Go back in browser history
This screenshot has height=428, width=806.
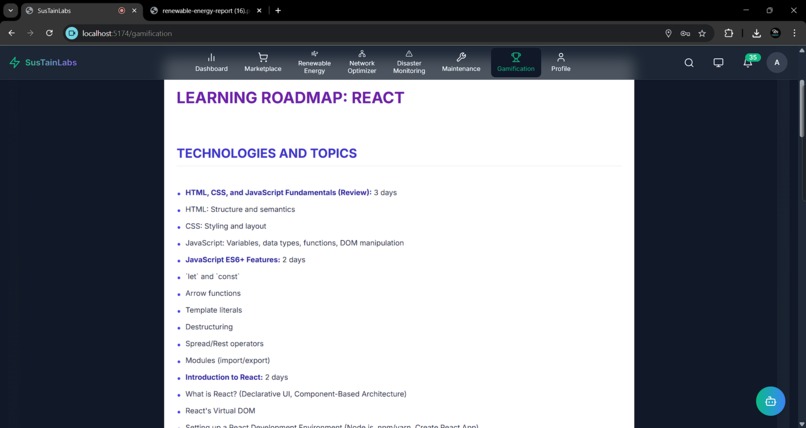pos(11,33)
